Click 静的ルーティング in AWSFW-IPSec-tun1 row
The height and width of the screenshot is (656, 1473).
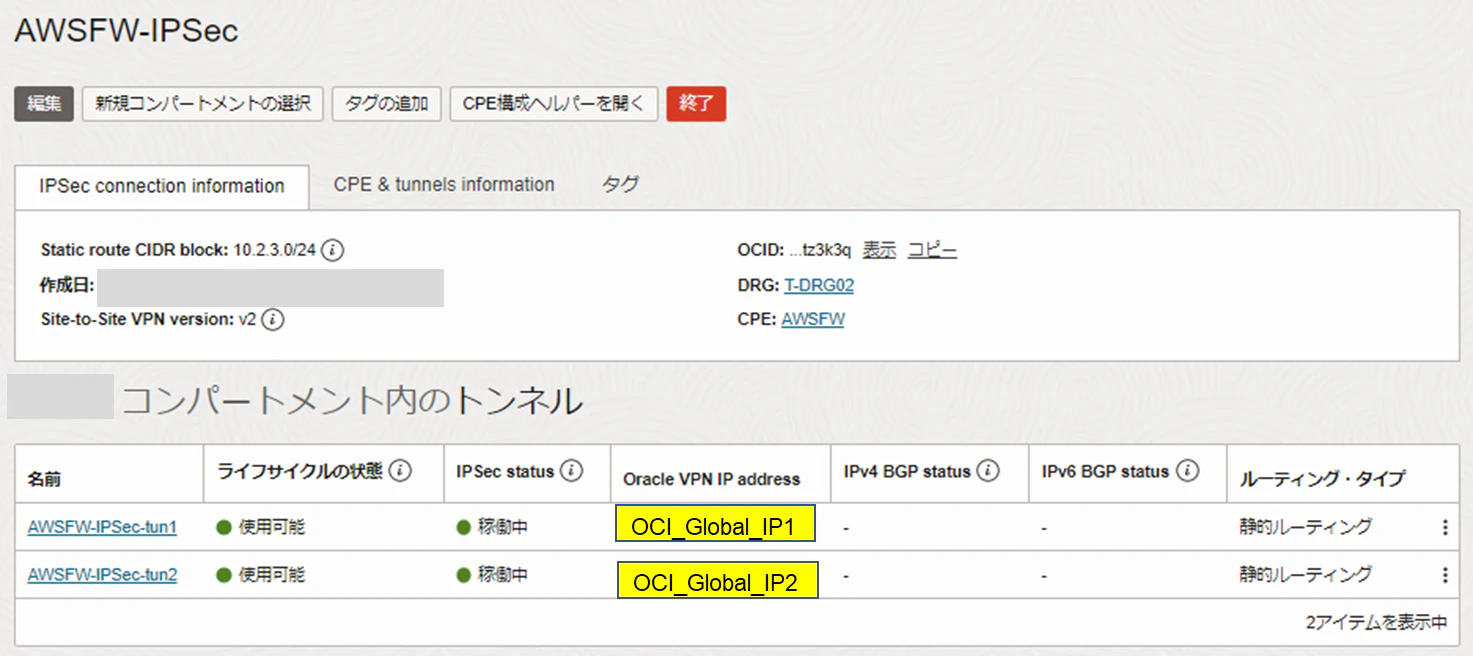[x=1306, y=527]
